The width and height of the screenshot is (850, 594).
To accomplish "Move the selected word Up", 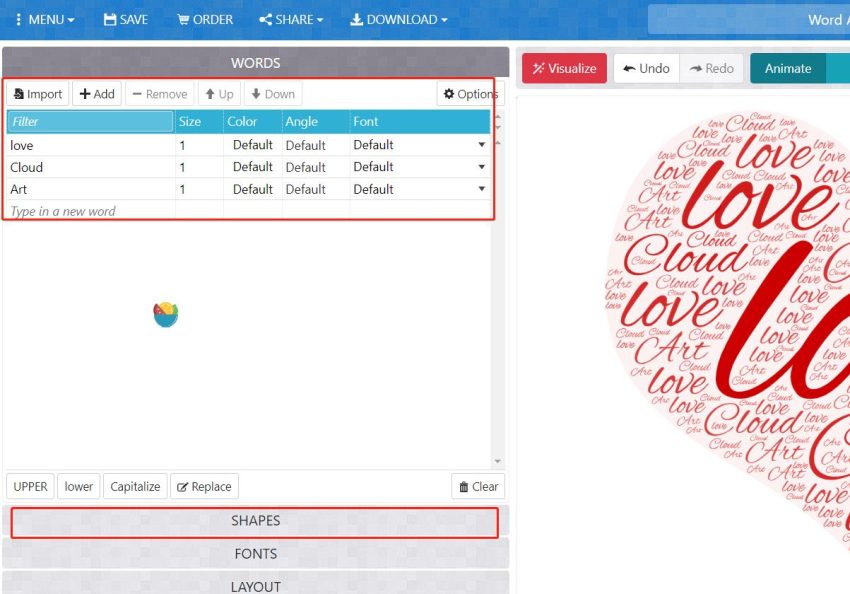I will pos(219,94).
